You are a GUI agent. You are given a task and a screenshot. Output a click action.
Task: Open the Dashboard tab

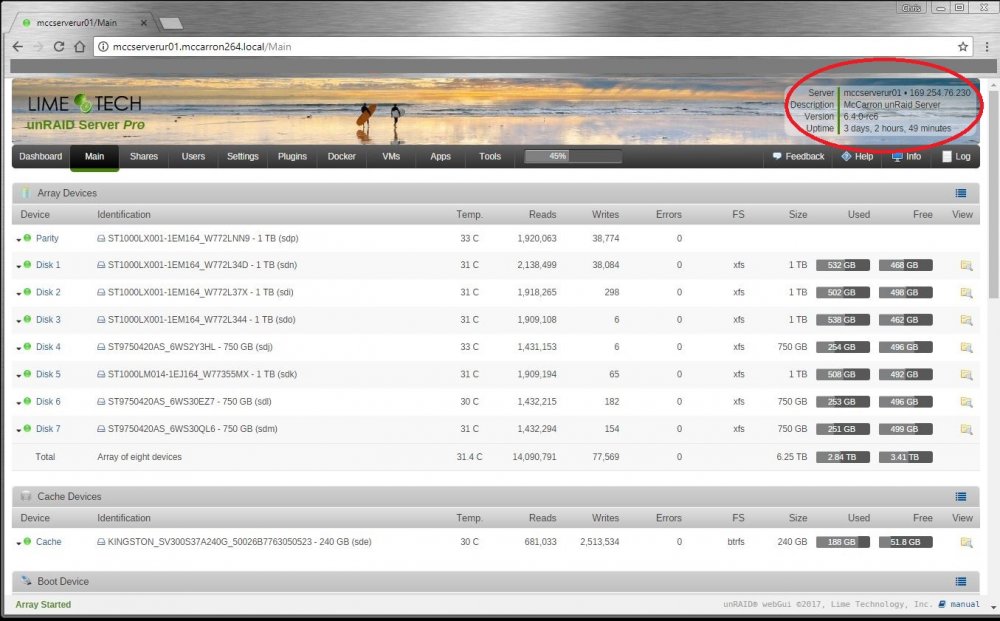[x=41, y=156]
